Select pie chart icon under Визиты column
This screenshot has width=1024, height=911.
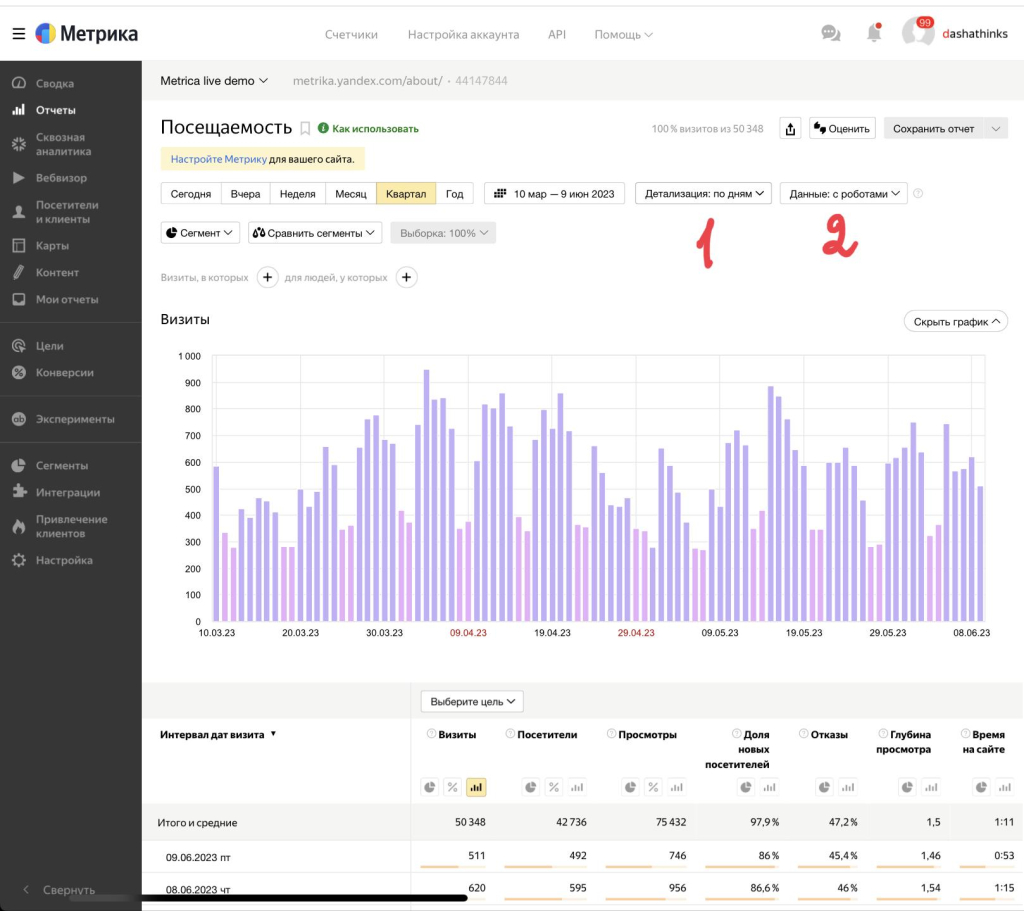tap(429, 787)
